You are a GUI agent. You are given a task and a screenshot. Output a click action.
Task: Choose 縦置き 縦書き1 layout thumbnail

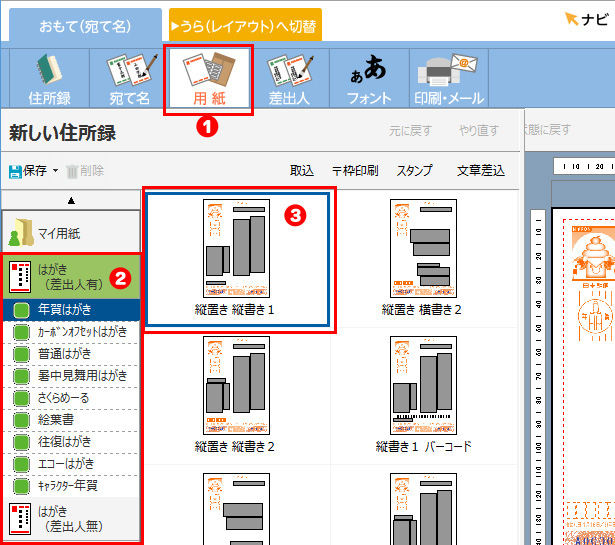(x=238, y=259)
